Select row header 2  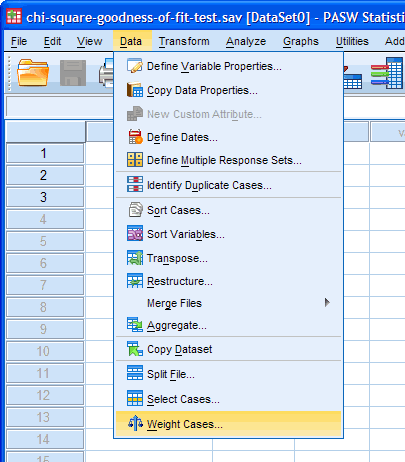(45, 175)
